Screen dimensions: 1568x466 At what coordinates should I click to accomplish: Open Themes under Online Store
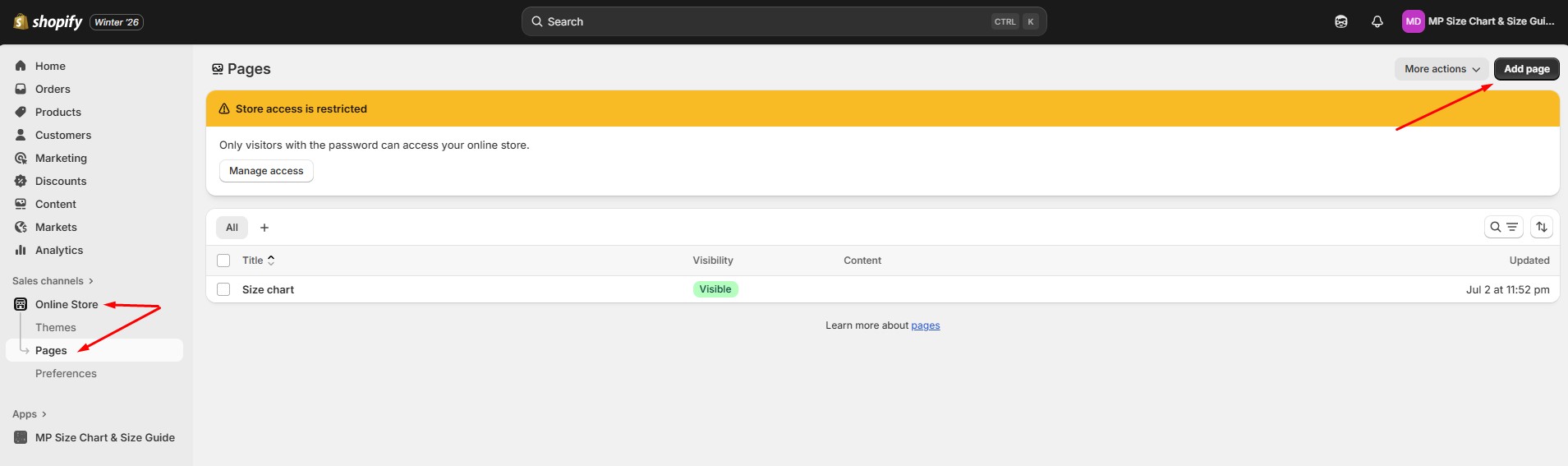[55, 327]
